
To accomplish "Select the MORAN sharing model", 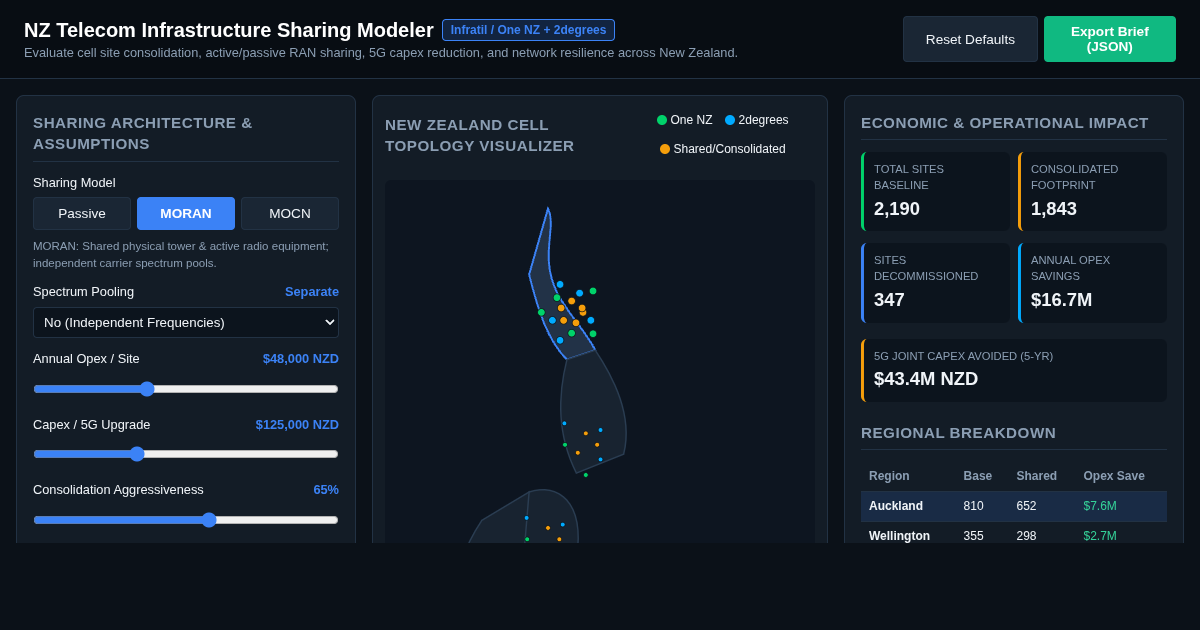I will point(186,213).
